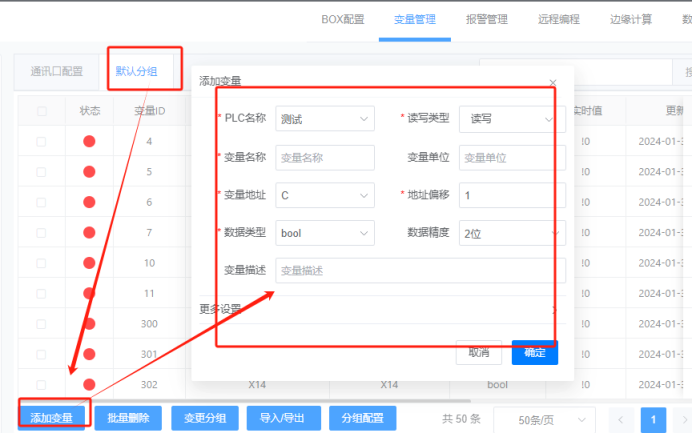Check the row with 变量ID 302
The width and height of the screenshot is (693, 434).
click(41, 385)
